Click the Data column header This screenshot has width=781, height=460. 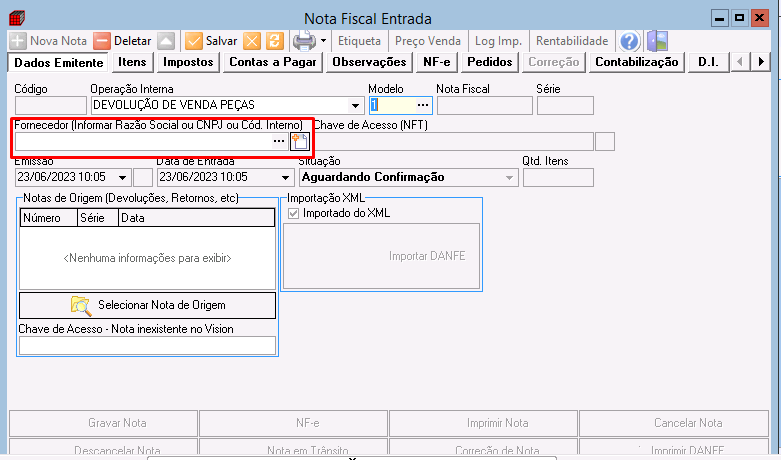[x=196, y=218]
